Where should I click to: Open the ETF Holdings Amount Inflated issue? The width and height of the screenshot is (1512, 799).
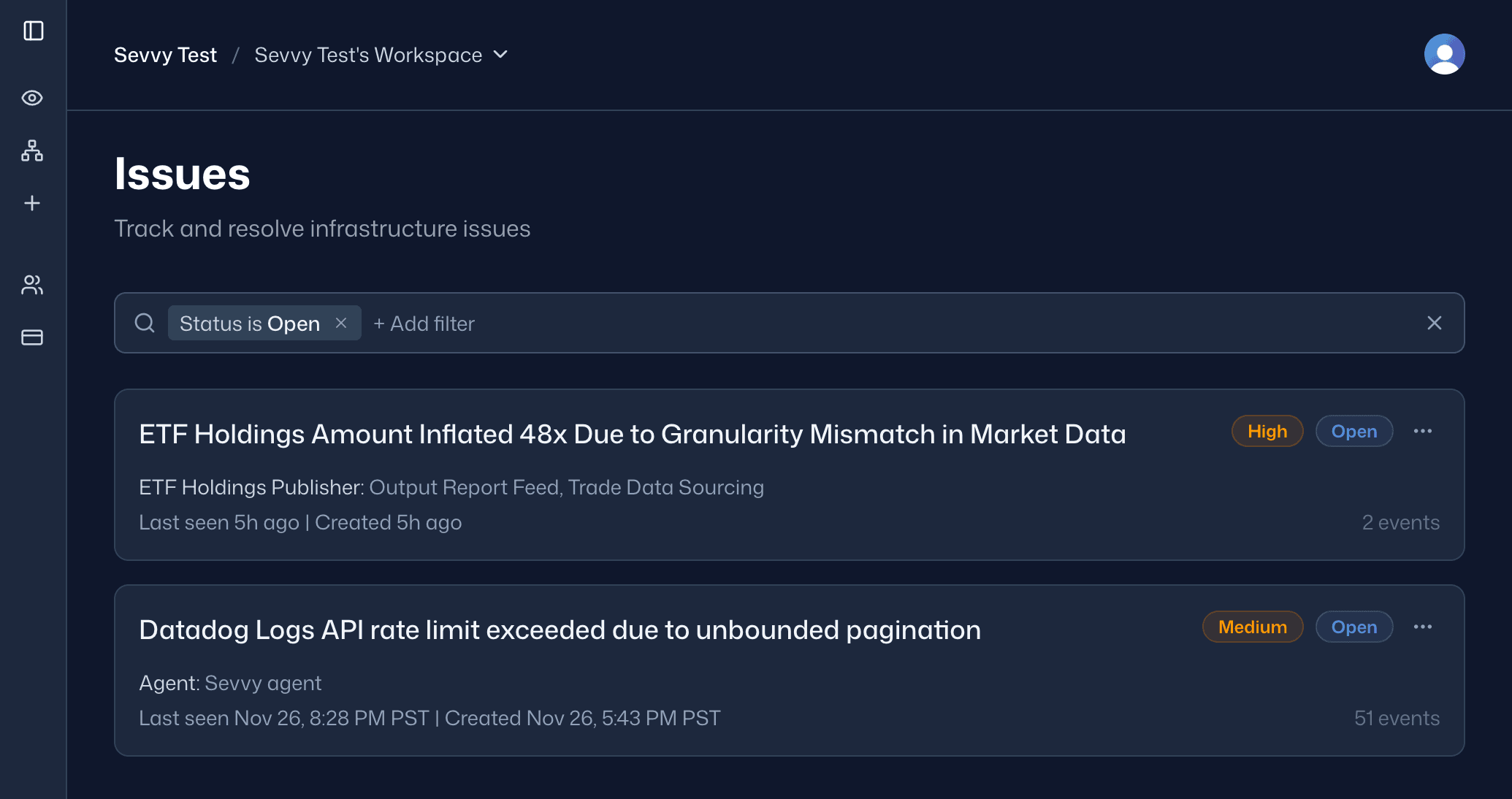(x=632, y=435)
